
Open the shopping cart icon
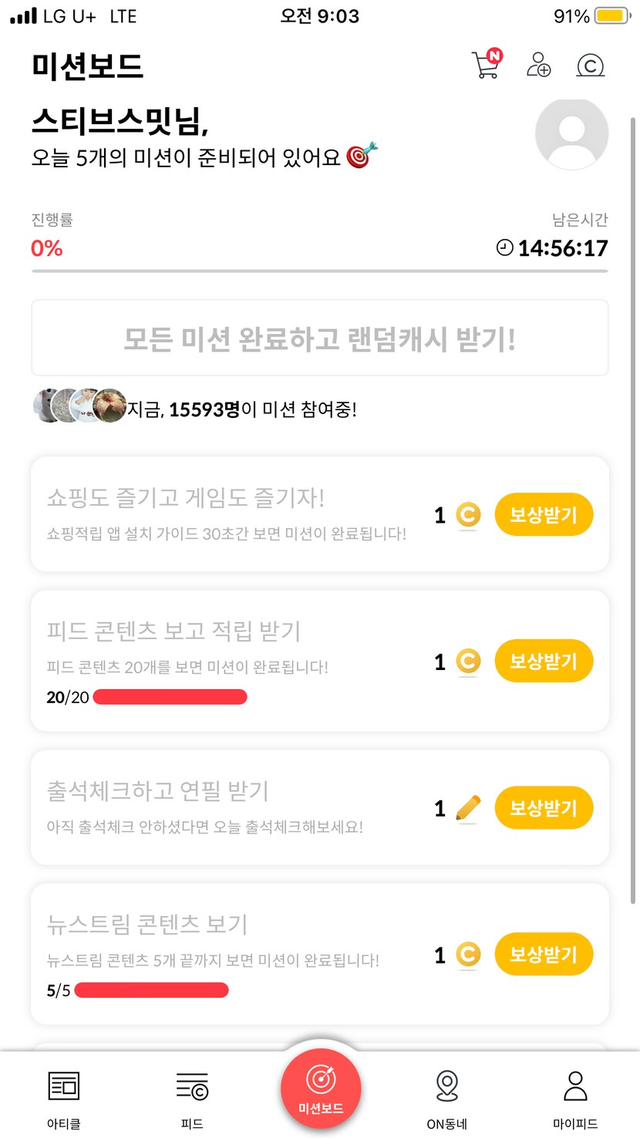485,65
